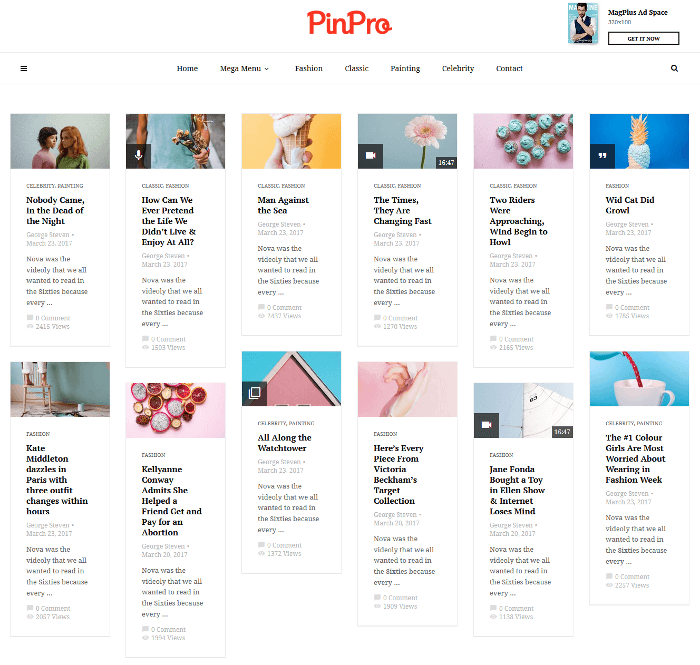
Task: Open the All Along the Watchtower article
Action: (x=284, y=443)
